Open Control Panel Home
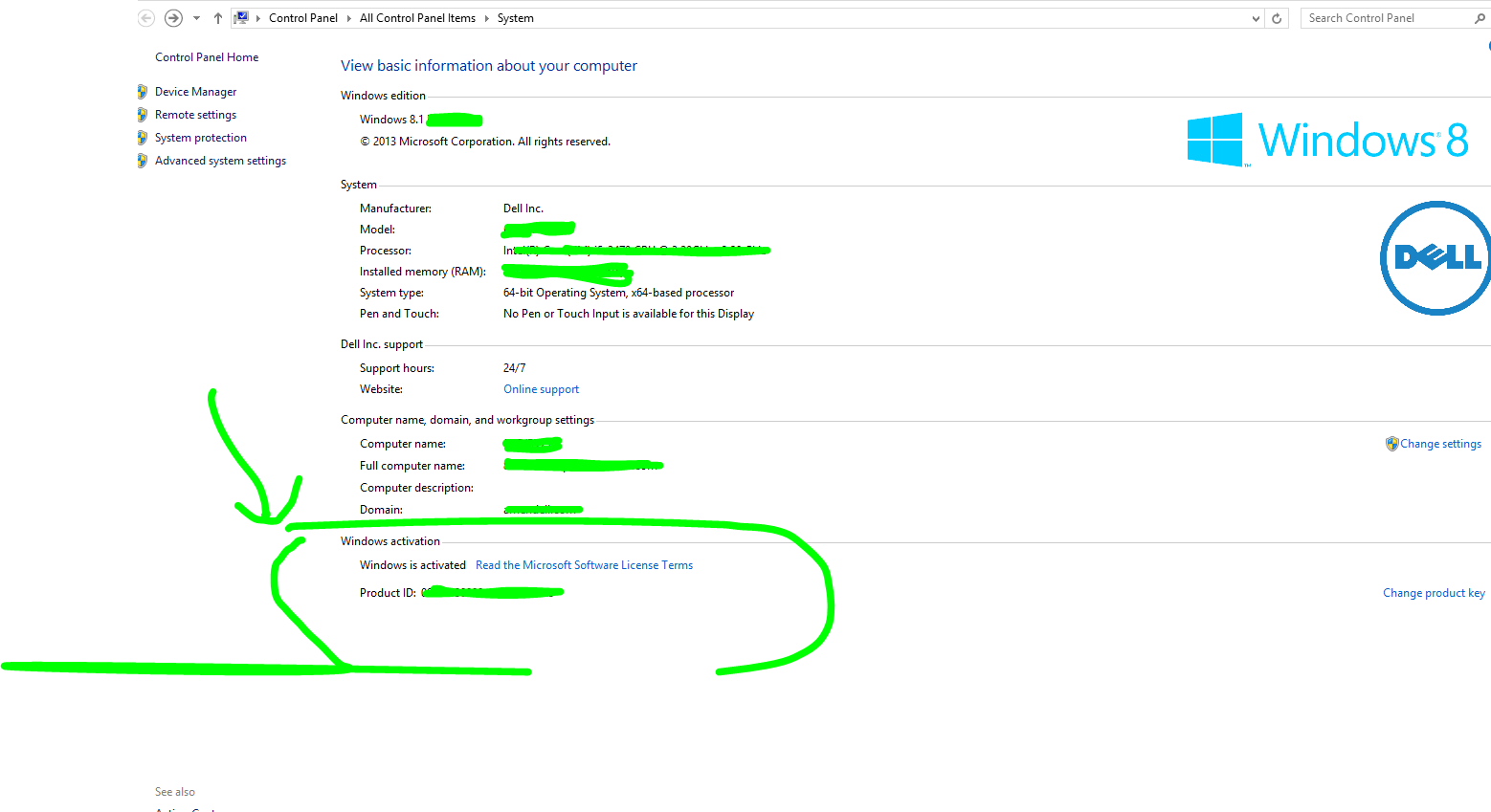1491x812 pixels. pyautogui.click(x=207, y=57)
